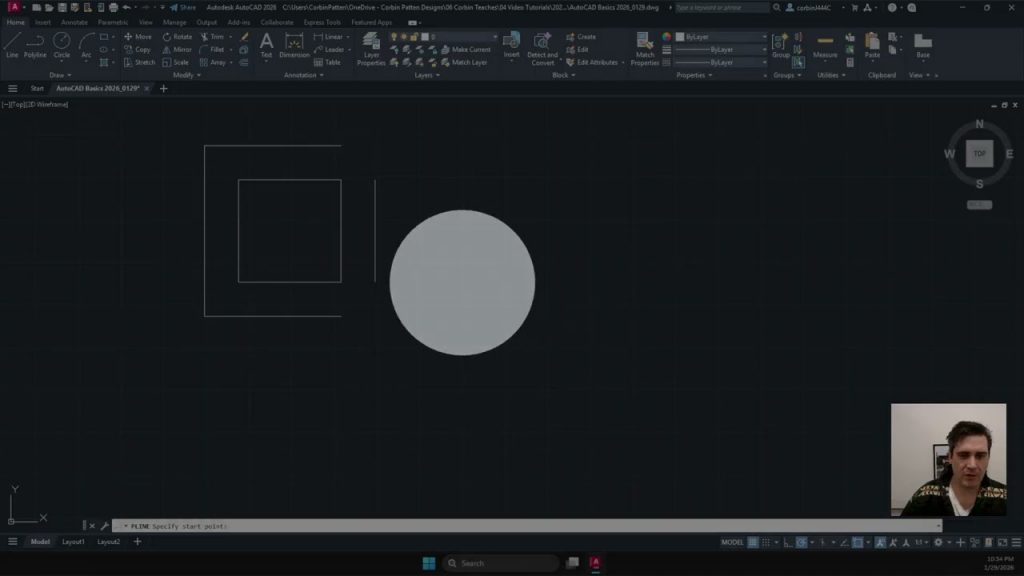Viewport: 1024px width, 576px height.
Task: Activate the Arc tool
Action: click(x=86, y=44)
